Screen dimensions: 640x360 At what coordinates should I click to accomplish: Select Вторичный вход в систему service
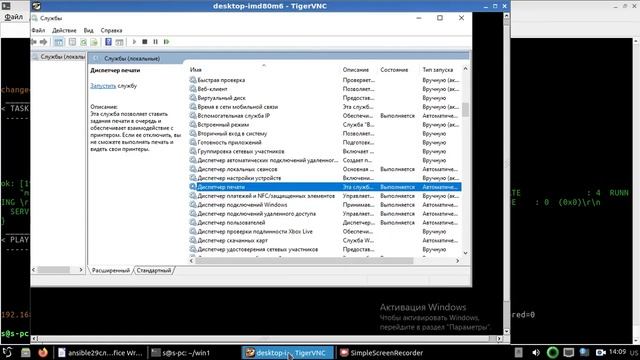tap(232, 133)
